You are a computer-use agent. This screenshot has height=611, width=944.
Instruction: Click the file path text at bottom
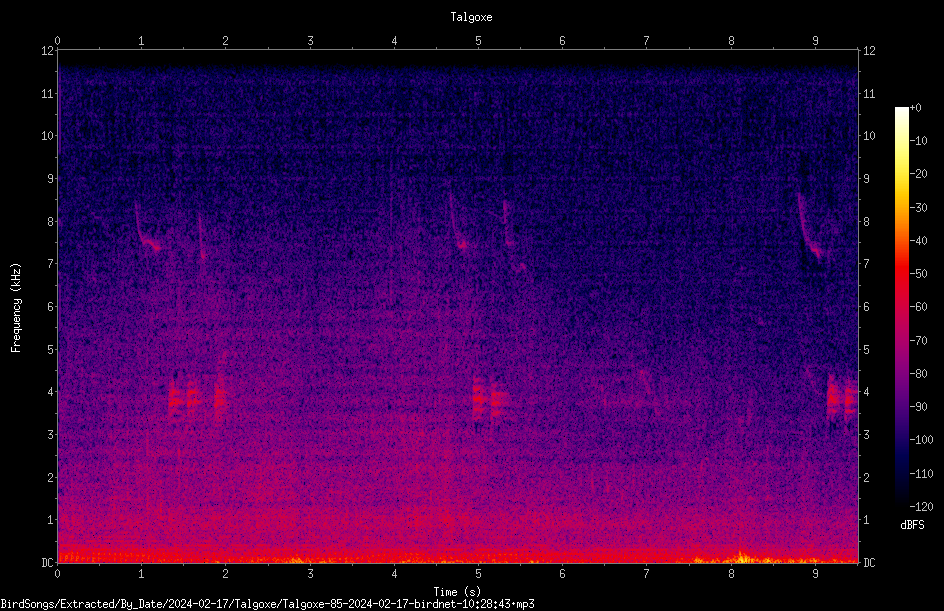pyautogui.click(x=267, y=604)
